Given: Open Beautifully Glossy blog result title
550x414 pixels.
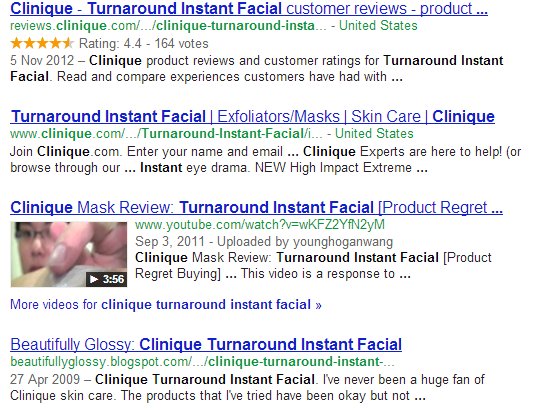Looking at the screenshot, I should pos(206,345).
